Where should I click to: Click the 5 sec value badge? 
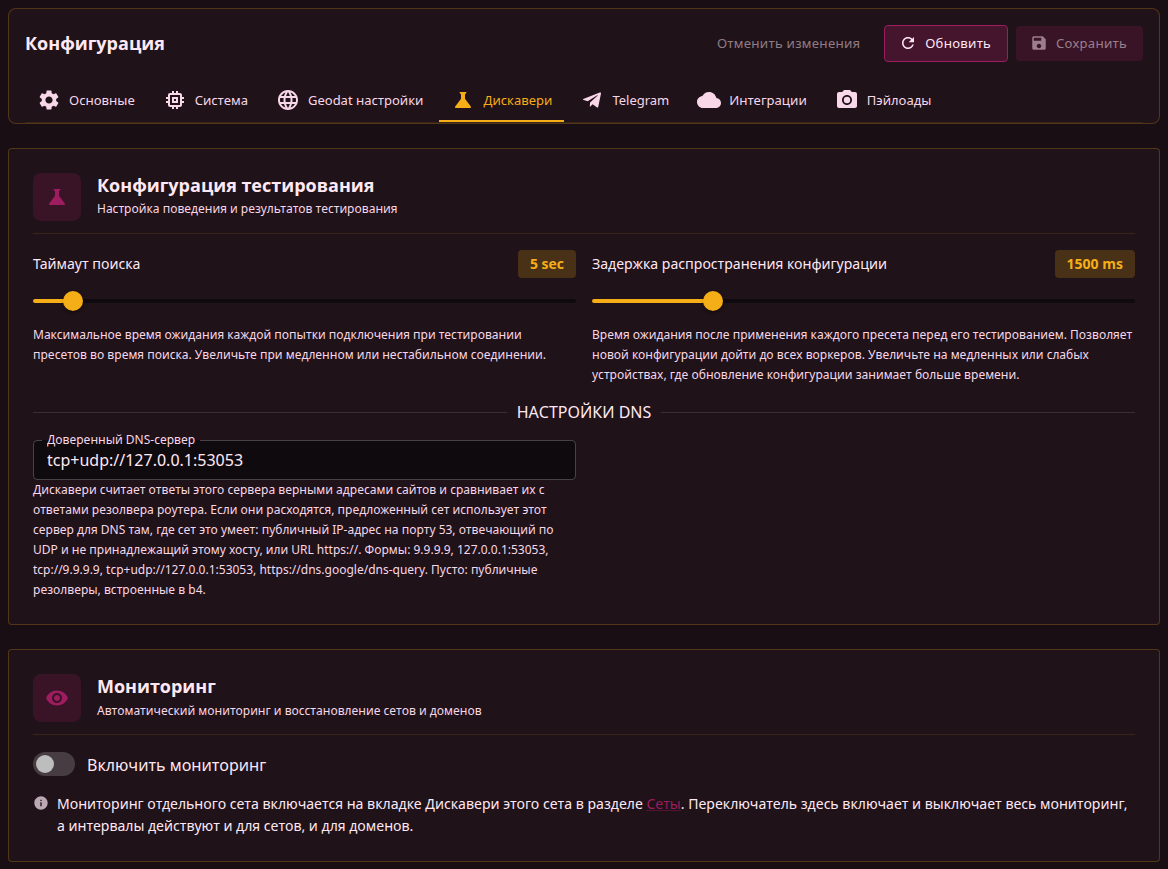pos(547,264)
